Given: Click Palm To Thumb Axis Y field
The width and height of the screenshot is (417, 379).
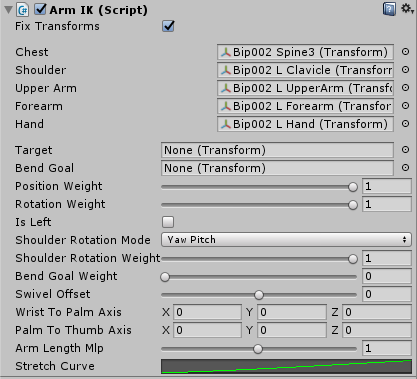Looking at the screenshot, I should pyautogui.click(x=292, y=330).
